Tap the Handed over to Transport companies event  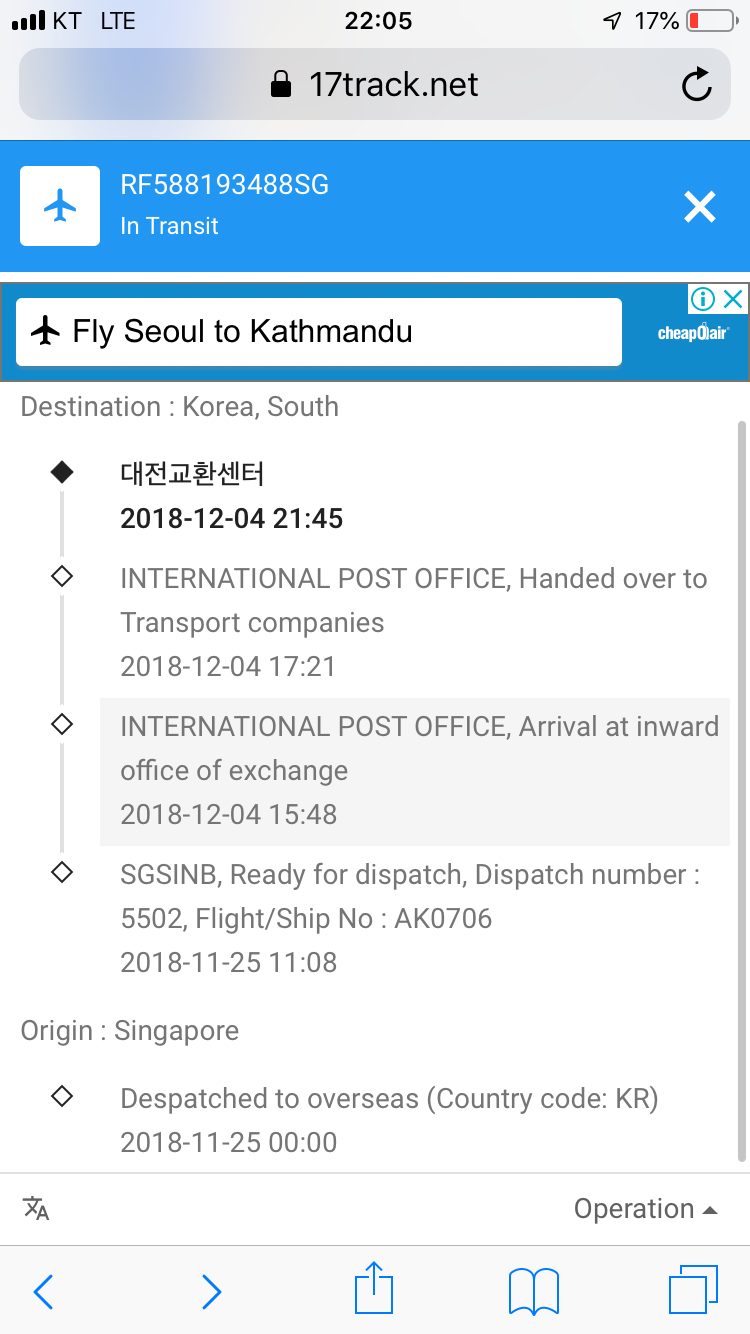(x=413, y=622)
